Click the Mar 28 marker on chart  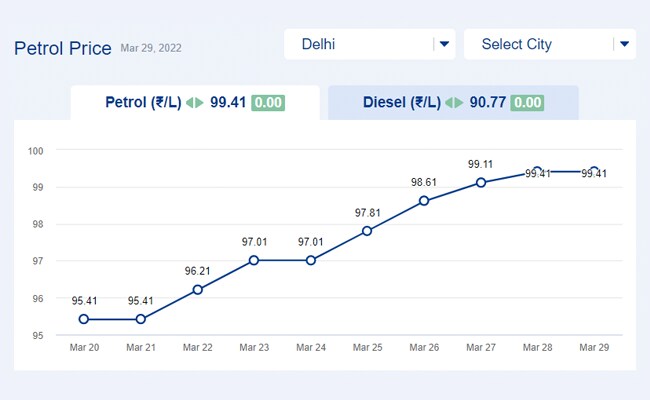[x=537, y=171]
